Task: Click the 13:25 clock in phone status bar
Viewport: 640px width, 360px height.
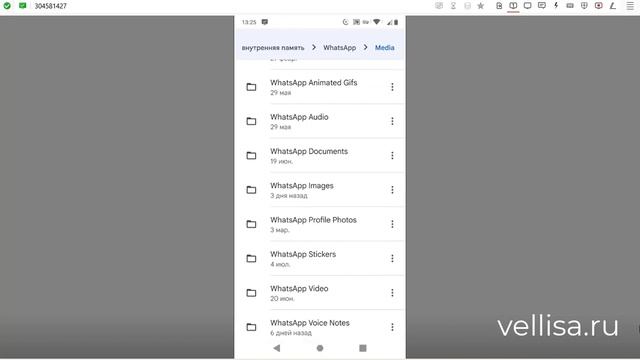Action: 249,22
